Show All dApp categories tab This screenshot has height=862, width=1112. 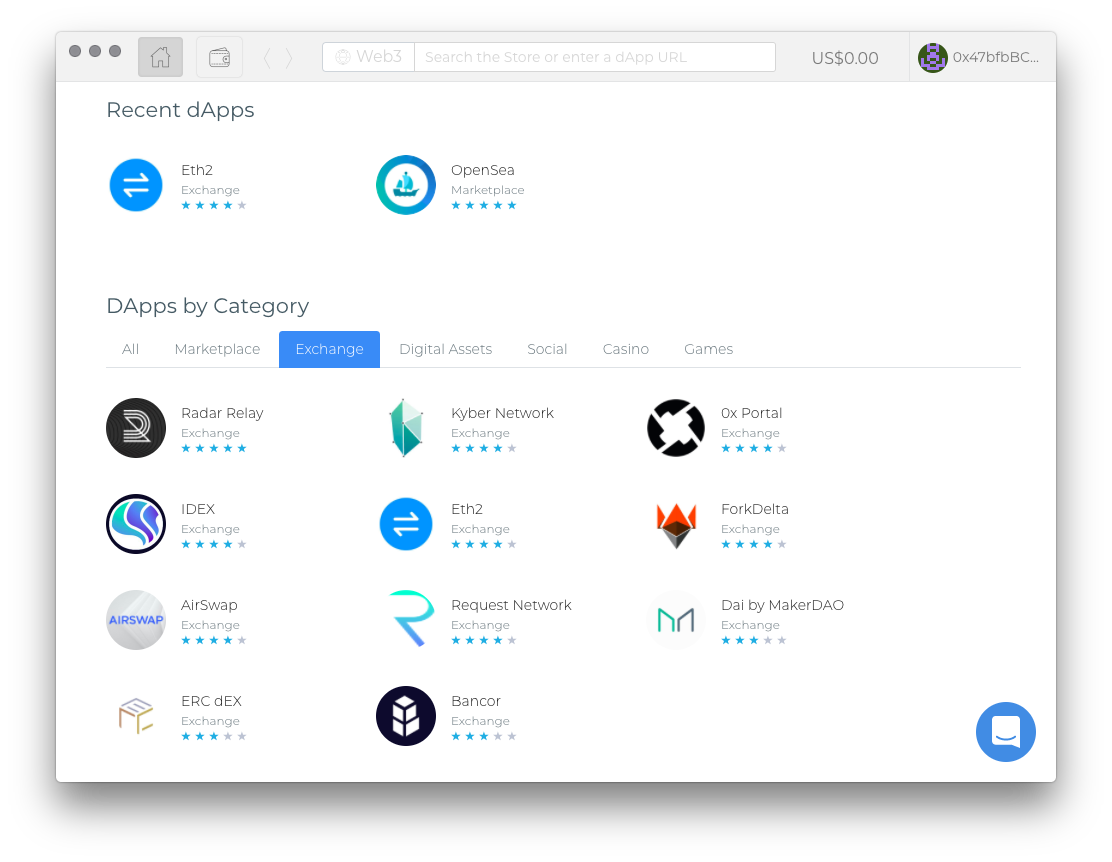click(x=130, y=349)
